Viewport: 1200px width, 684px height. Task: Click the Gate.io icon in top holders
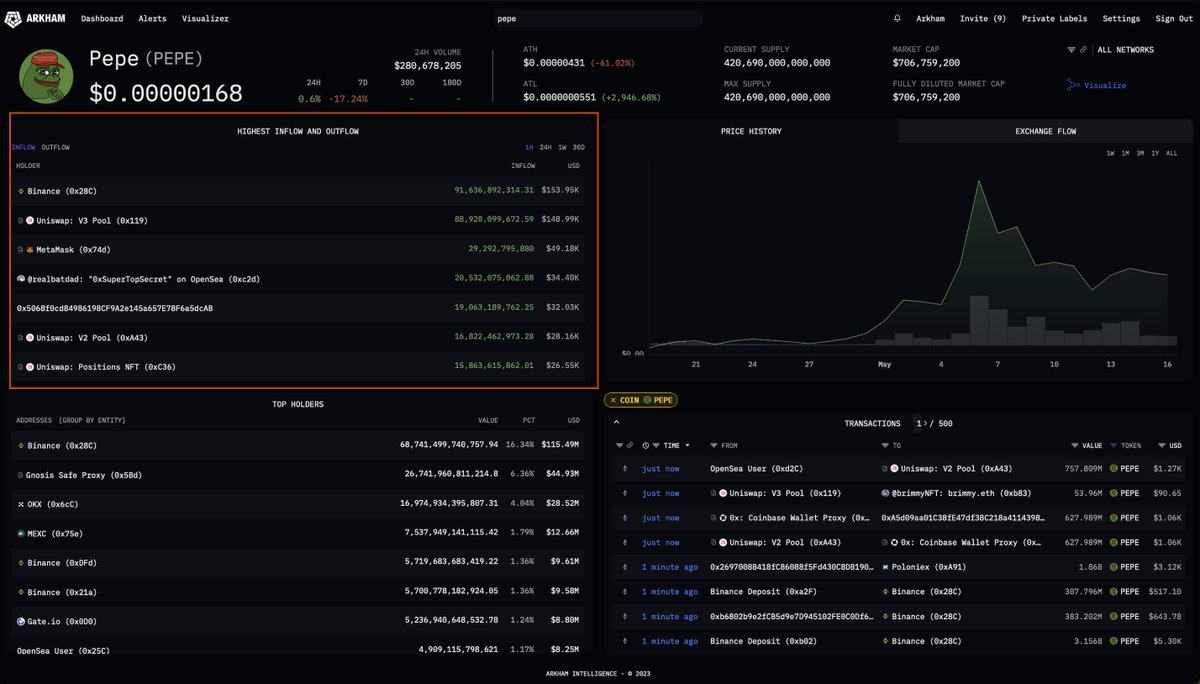pos(21,621)
